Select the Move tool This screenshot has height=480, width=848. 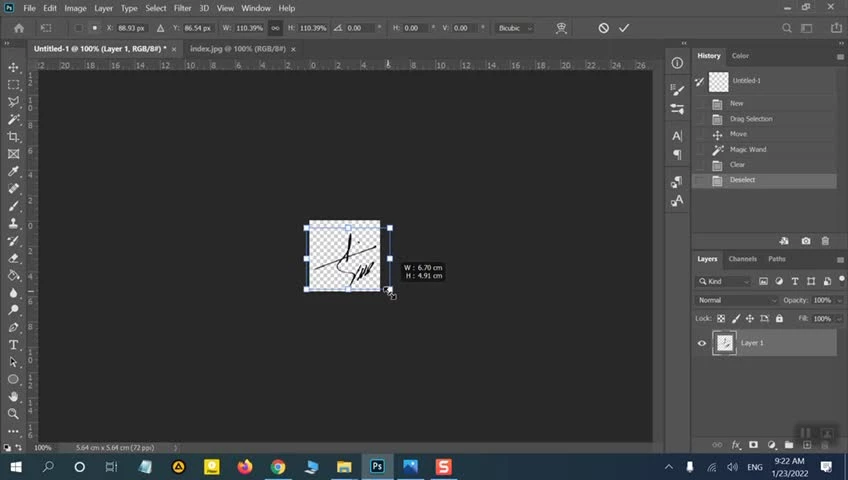(14, 67)
